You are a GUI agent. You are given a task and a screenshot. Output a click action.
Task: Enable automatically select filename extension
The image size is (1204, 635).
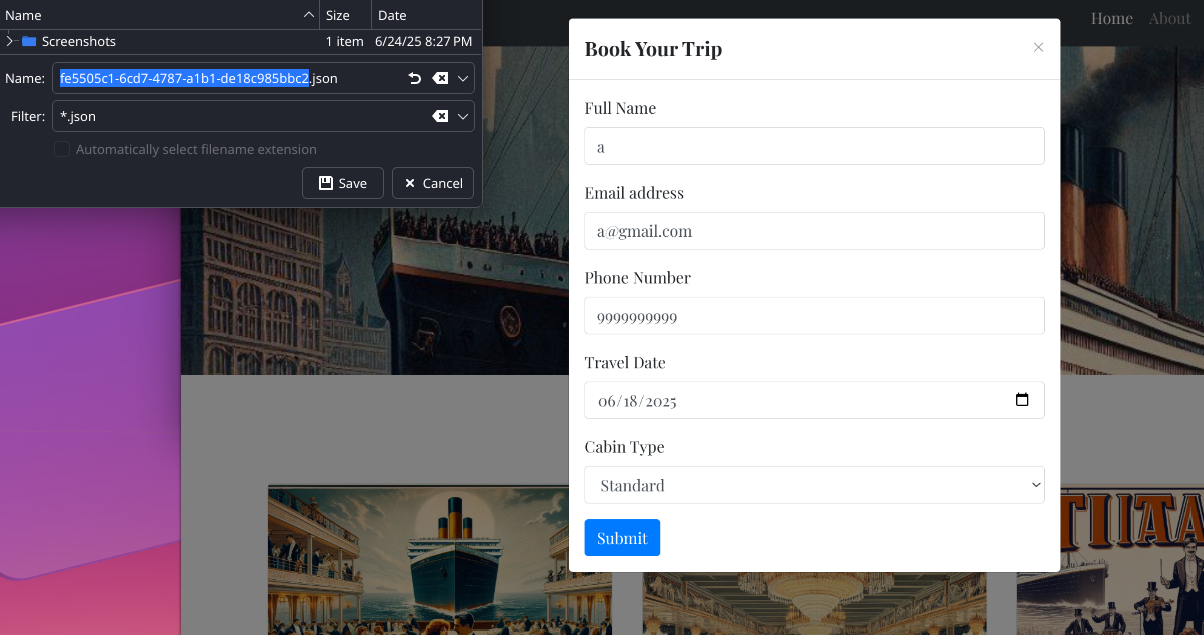(x=62, y=149)
